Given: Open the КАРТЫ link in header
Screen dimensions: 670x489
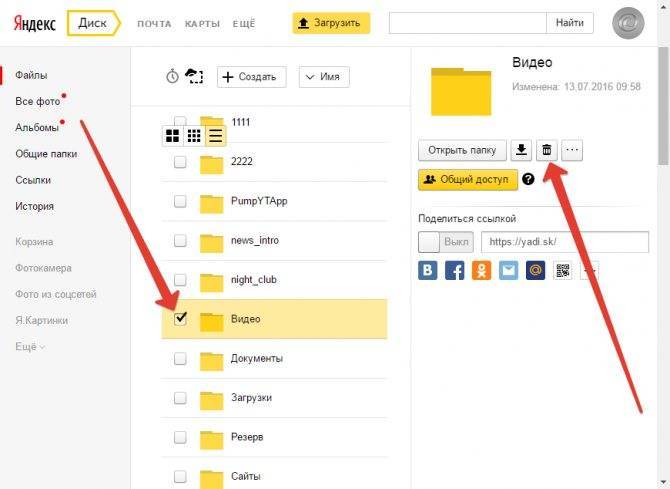Looking at the screenshot, I should coord(202,24).
